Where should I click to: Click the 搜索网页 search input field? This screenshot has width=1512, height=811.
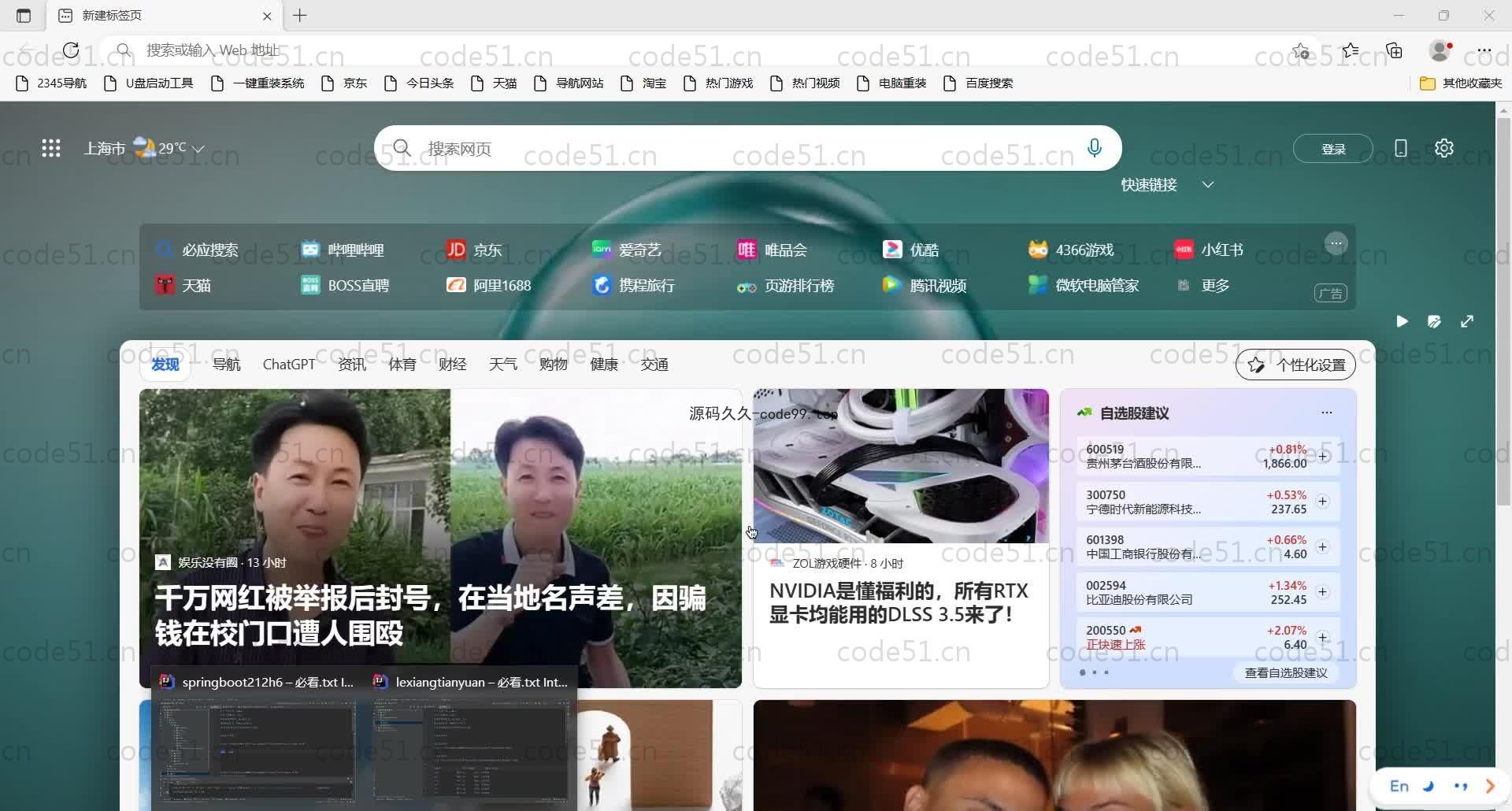(x=748, y=148)
